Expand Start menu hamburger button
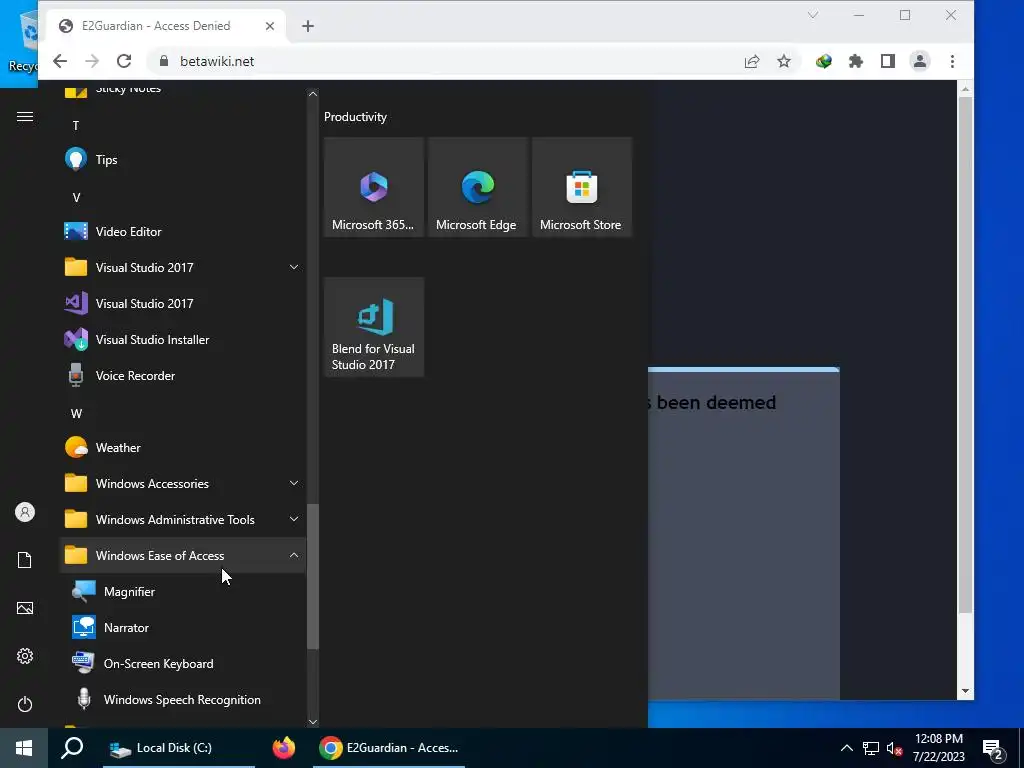 [x=25, y=116]
